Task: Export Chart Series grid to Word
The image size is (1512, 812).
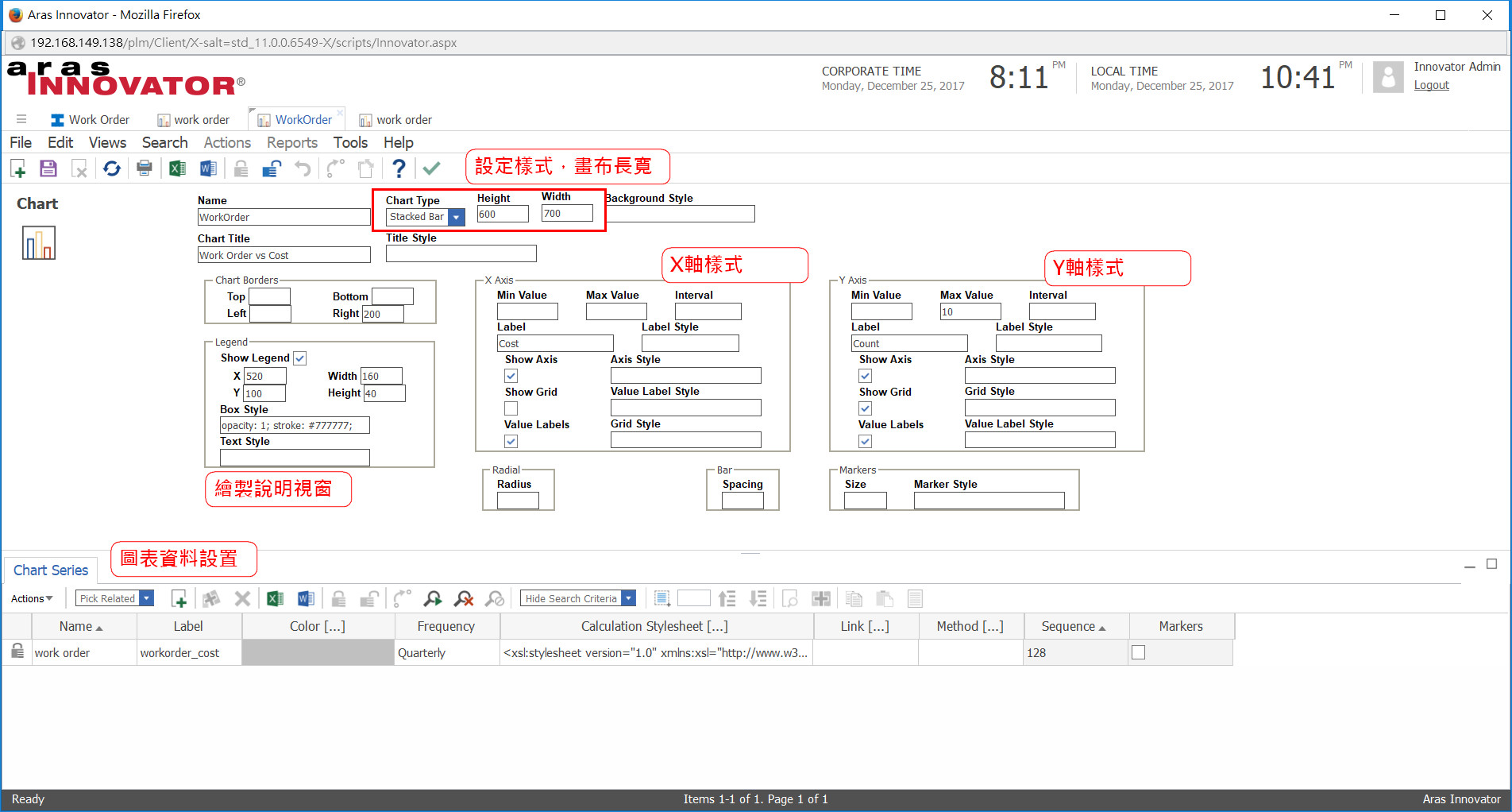Action: point(307,599)
